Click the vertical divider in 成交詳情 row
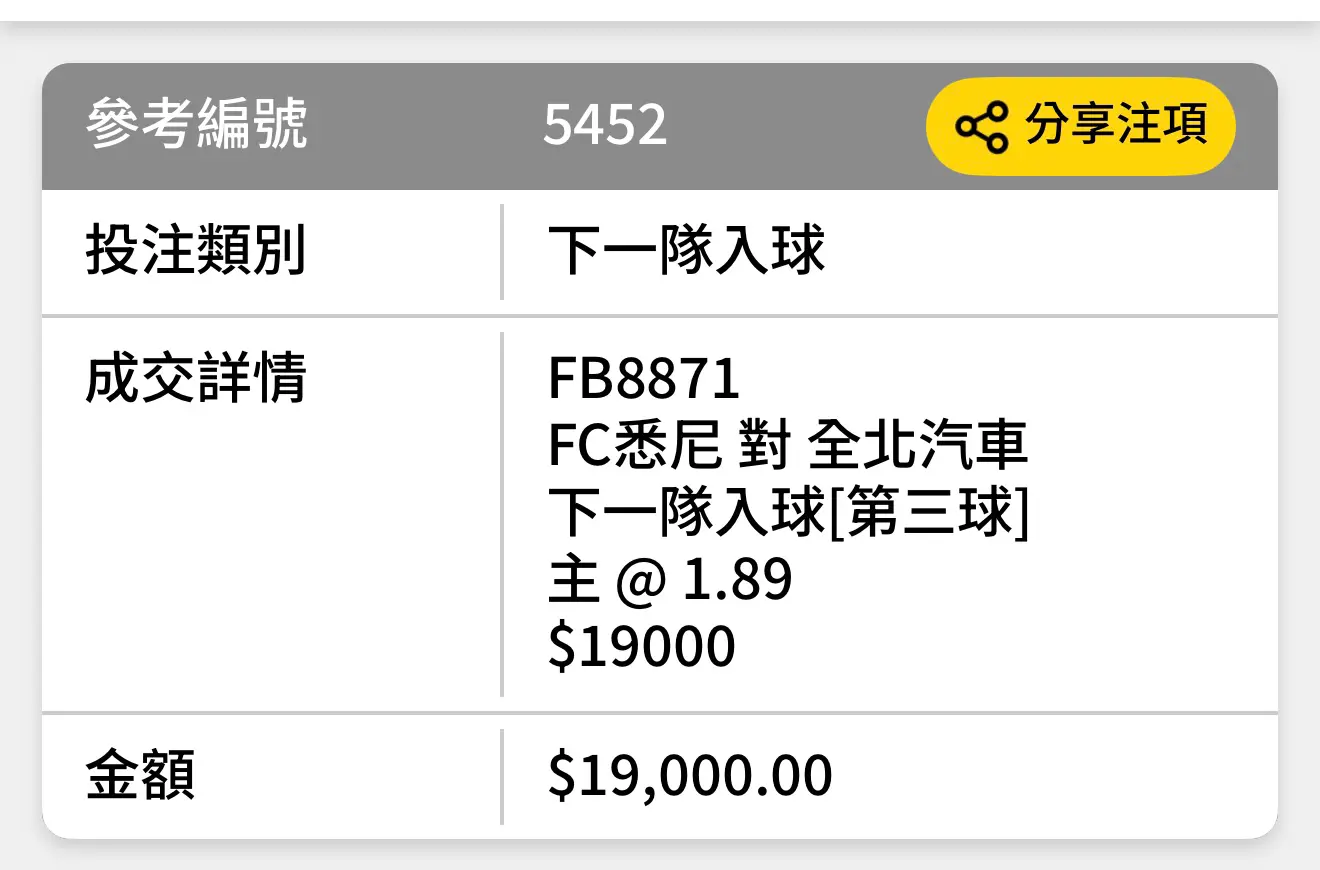The image size is (1320, 870). (x=501, y=514)
